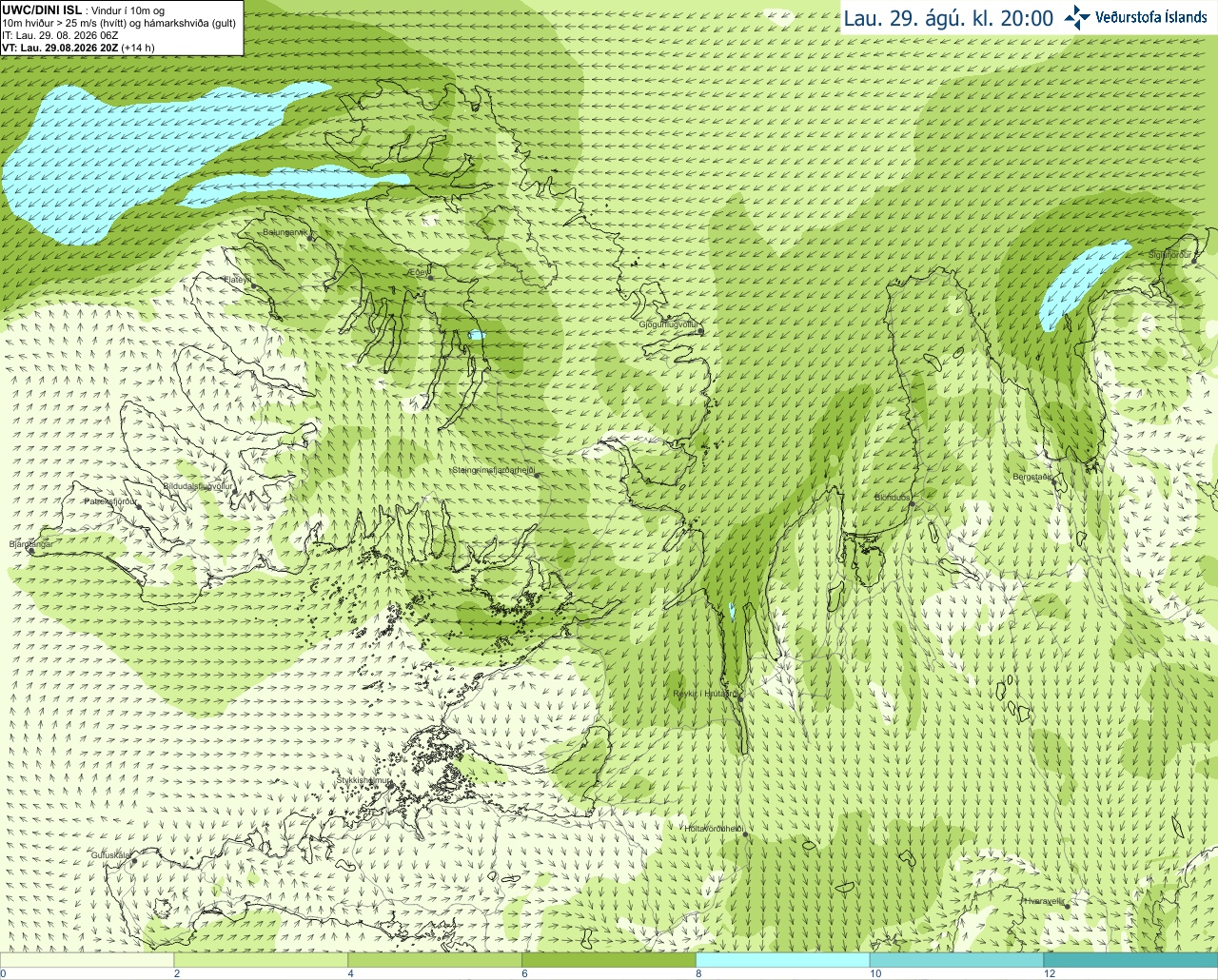This screenshot has width=1218, height=980.
Task: Click the forecast time Lau. 29. ágú. kl. 20:00
Action: coord(949,18)
